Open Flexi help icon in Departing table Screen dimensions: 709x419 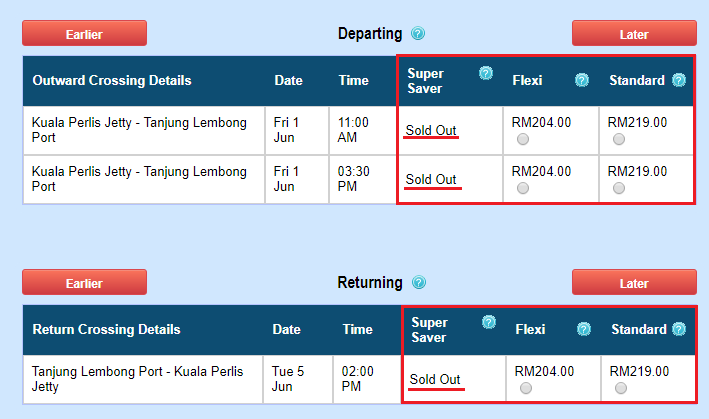pyautogui.click(x=582, y=80)
